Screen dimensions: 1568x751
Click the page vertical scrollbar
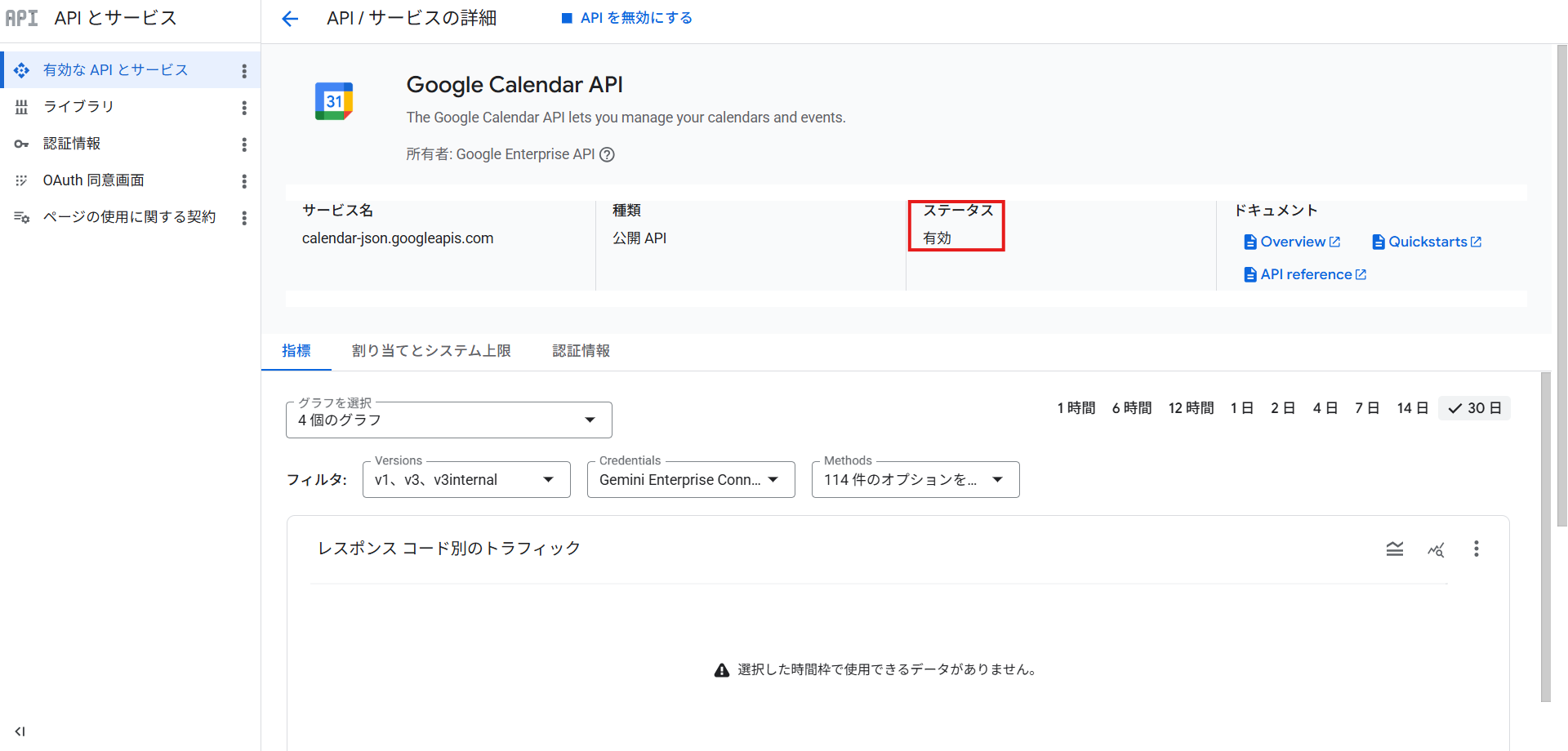coord(1561,286)
